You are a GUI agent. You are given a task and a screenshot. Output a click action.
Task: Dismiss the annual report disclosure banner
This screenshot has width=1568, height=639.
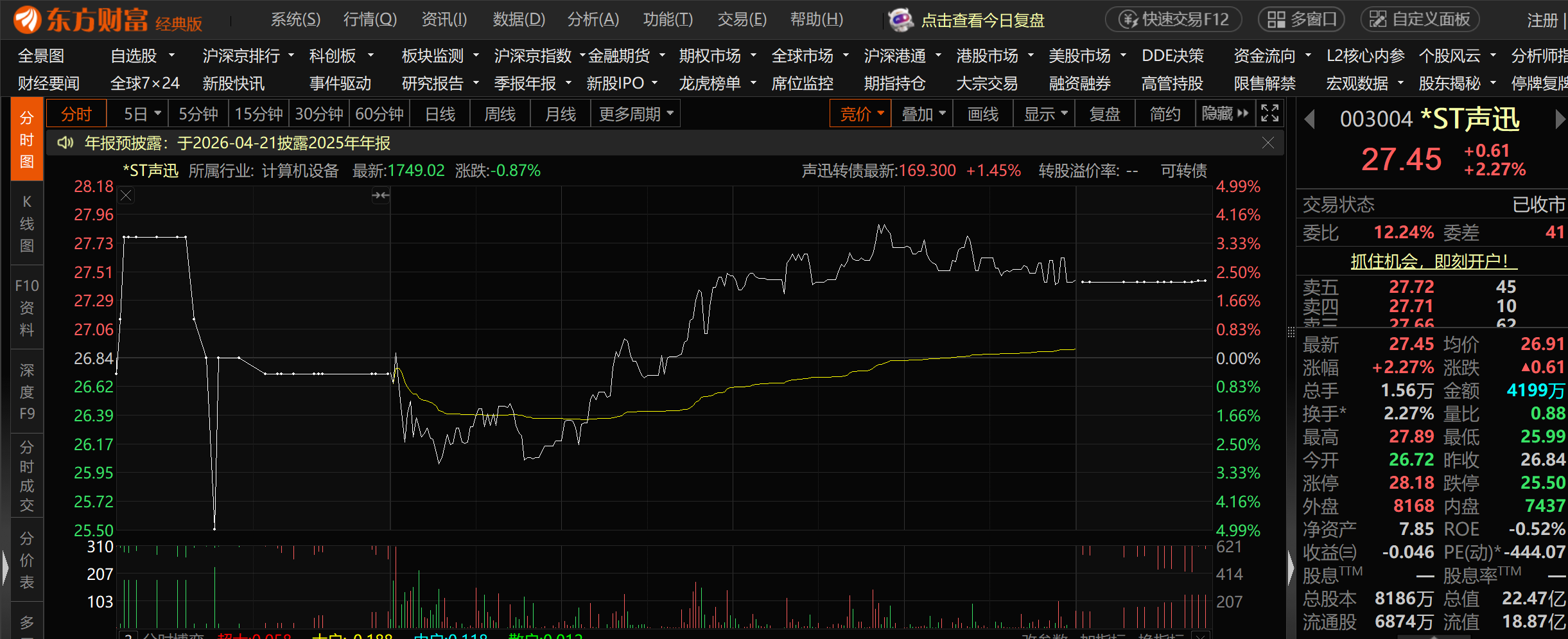pos(1267,143)
